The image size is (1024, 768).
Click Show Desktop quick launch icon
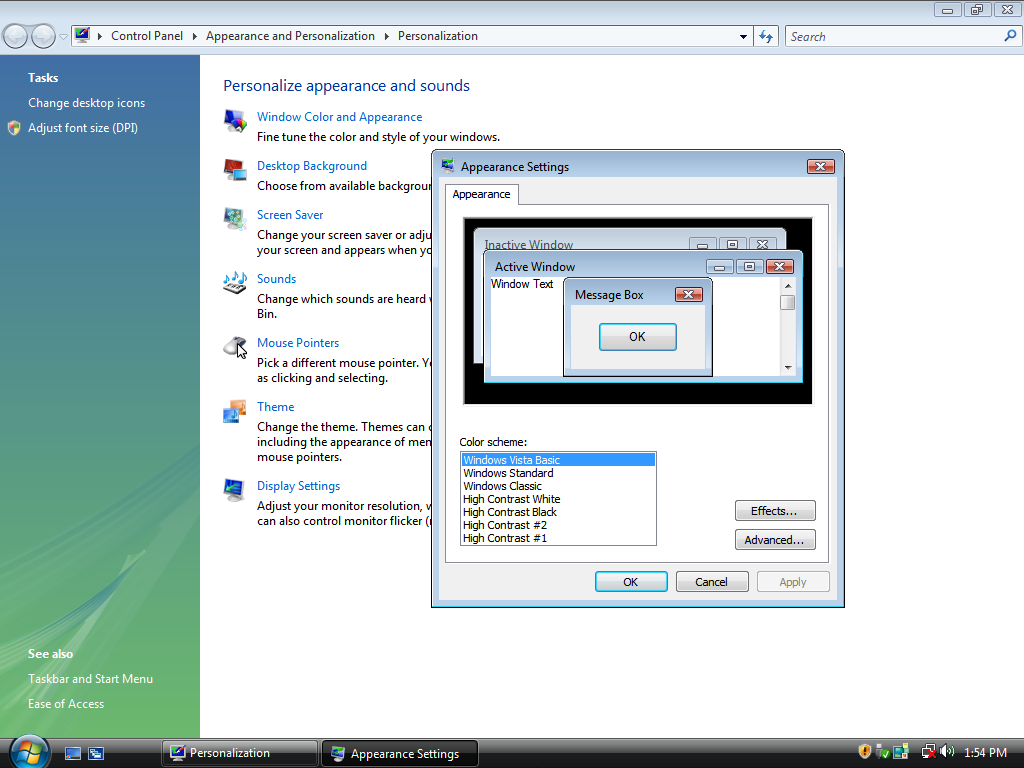[x=72, y=754]
